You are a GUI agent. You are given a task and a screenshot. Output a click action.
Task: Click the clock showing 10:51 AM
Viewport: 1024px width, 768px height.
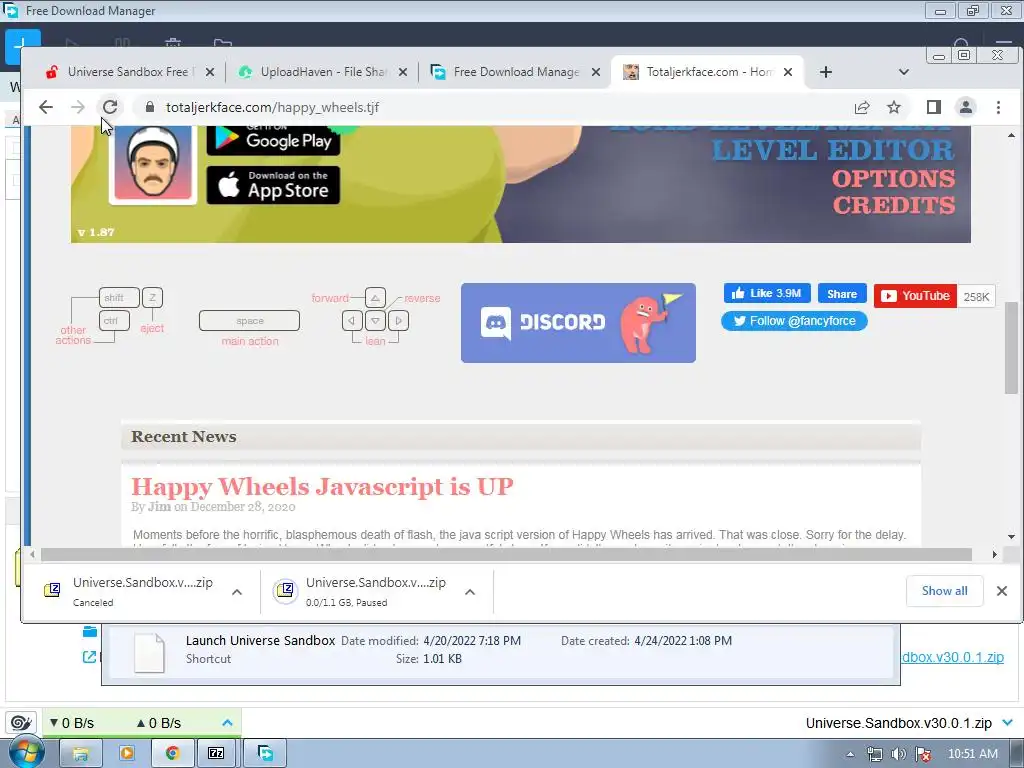pos(972,754)
